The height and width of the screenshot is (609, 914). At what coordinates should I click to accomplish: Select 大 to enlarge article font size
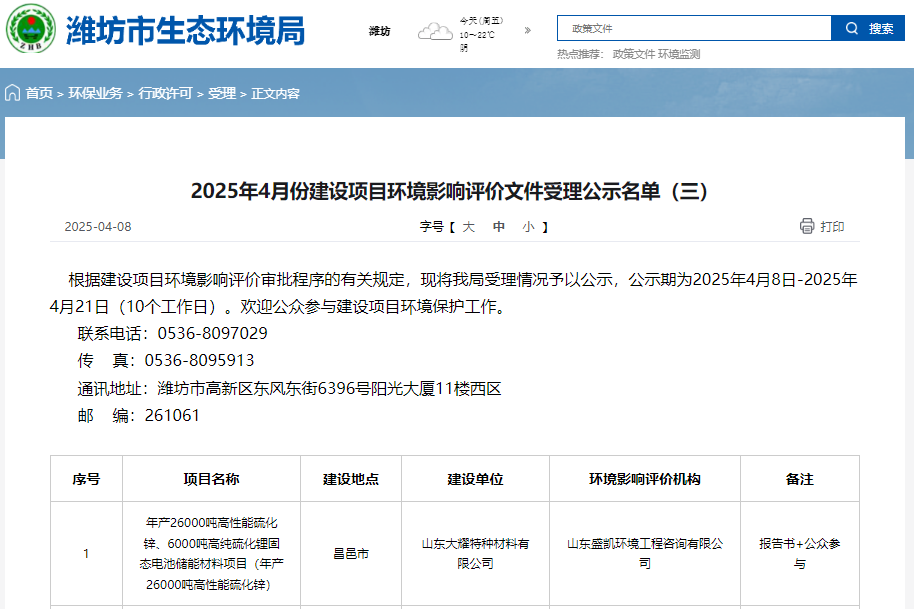coord(469,227)
